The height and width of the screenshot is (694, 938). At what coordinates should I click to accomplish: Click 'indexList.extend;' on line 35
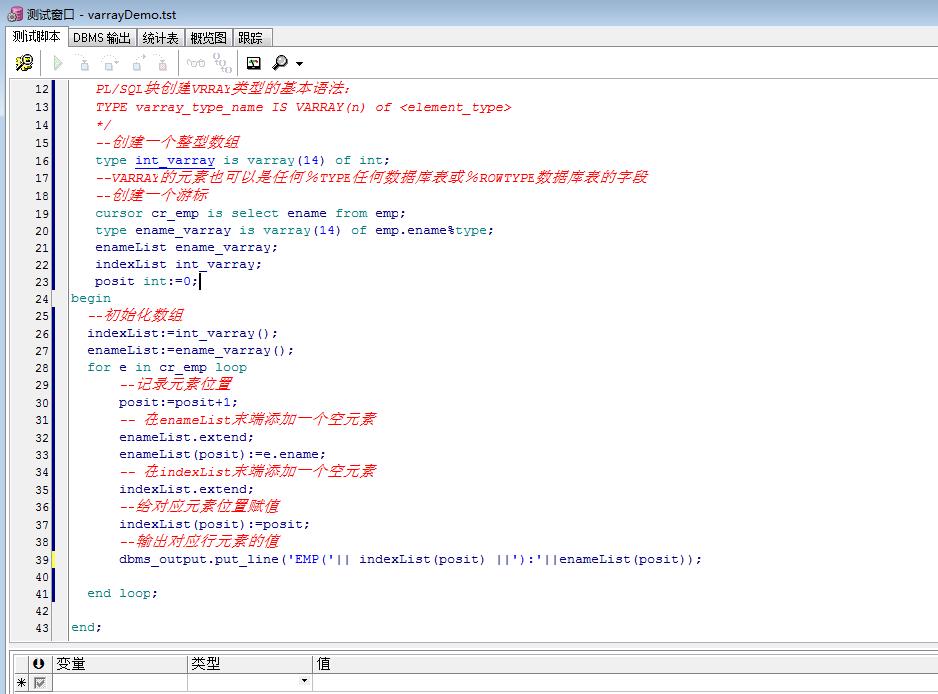186,489
